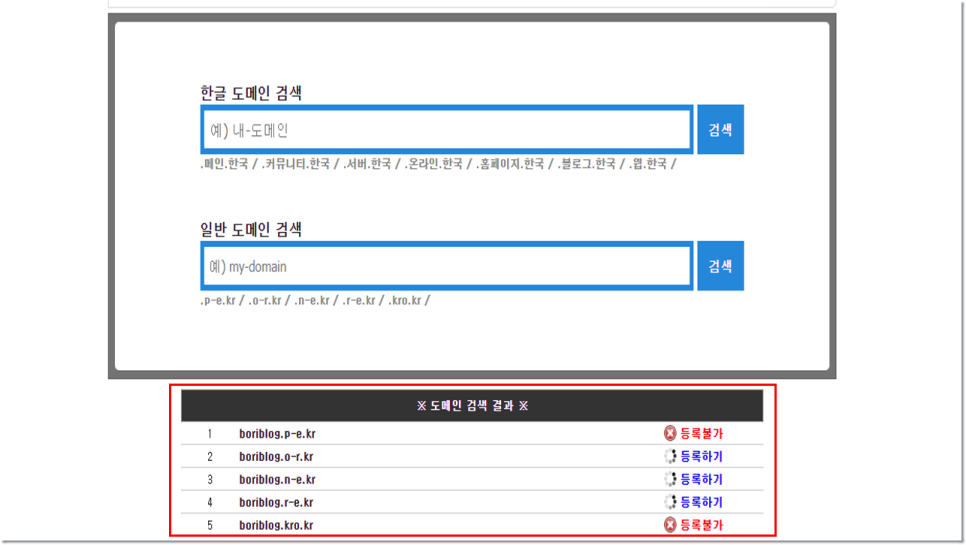This screenshot has height=545, width=966.
Task: Click the .o-r.kr suffix hint under general search
Action: [265, 300]
